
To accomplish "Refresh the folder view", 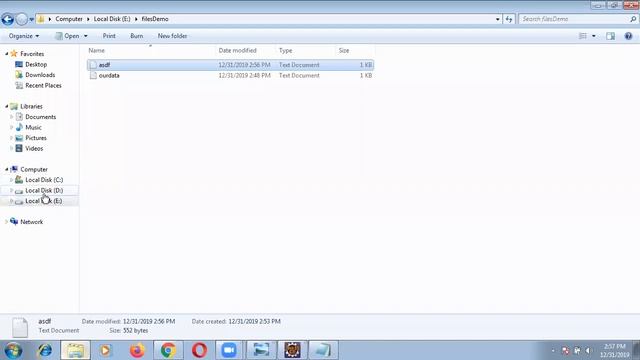I will pos(509,19).
